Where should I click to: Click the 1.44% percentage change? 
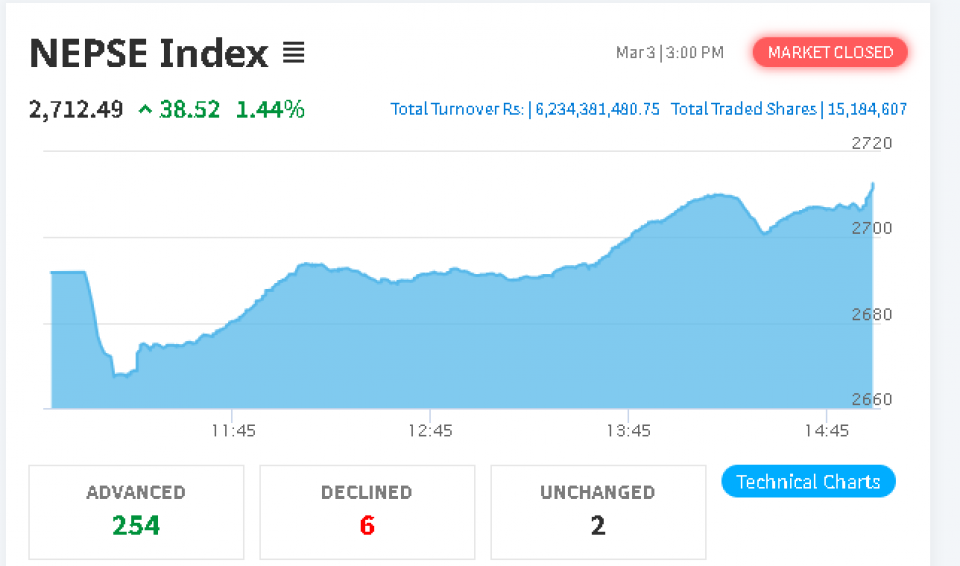pyautogui.click(x=270, y=110)
